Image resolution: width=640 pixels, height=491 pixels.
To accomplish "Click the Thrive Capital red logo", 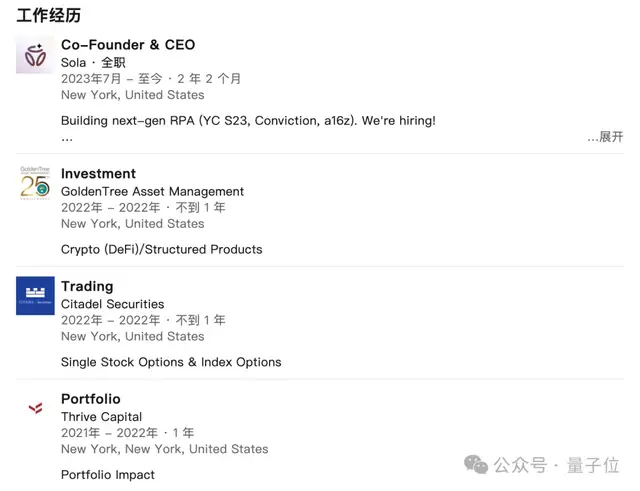I will click(36, 408).
